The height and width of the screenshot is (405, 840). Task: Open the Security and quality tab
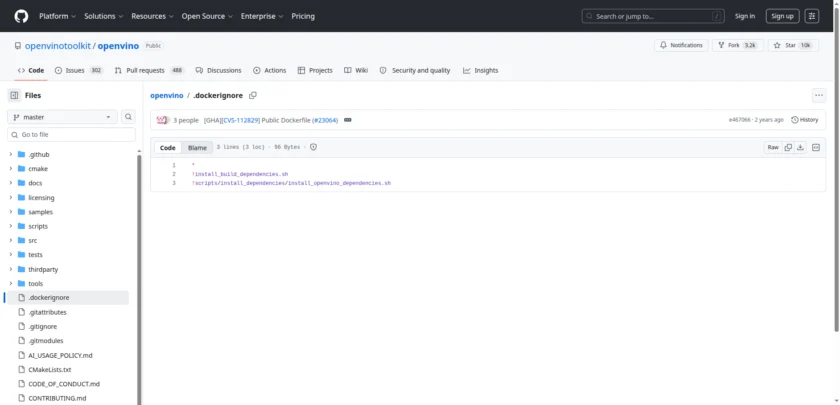pyautogui.click(x=415, y=70)
